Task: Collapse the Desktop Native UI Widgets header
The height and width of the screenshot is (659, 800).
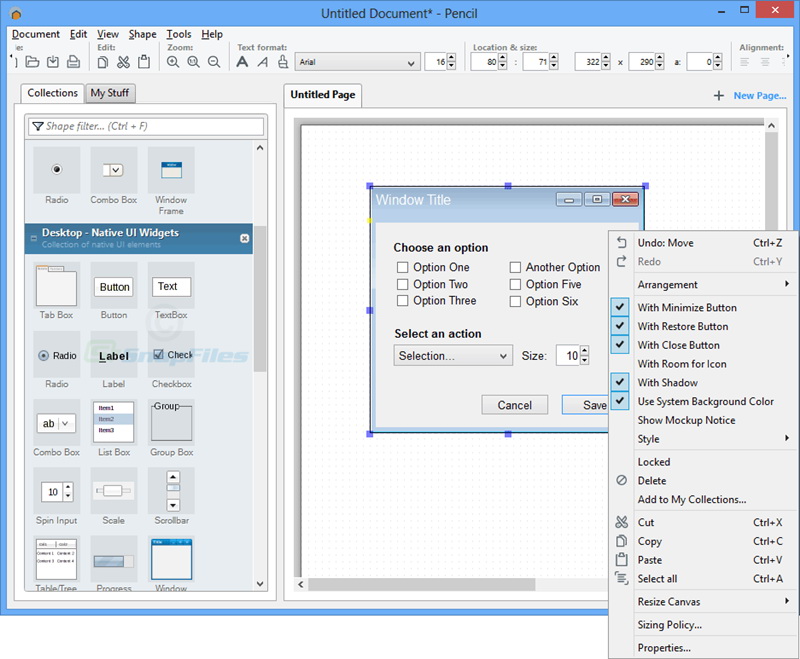Action: coord(34,238)
